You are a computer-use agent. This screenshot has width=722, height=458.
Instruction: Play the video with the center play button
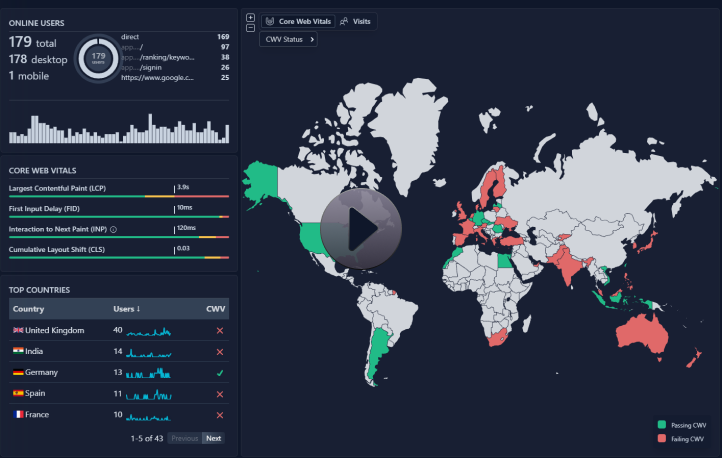click(x=360, y=229)
